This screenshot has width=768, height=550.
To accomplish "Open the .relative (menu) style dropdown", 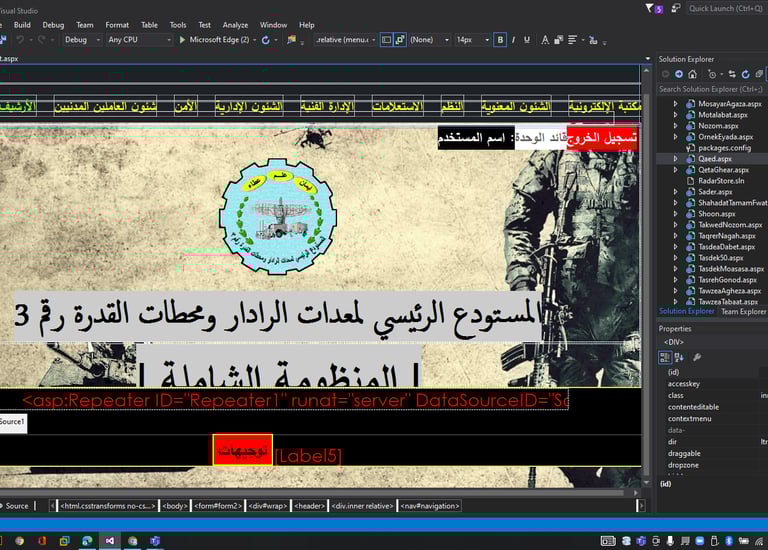I will [x=345, y=40].
